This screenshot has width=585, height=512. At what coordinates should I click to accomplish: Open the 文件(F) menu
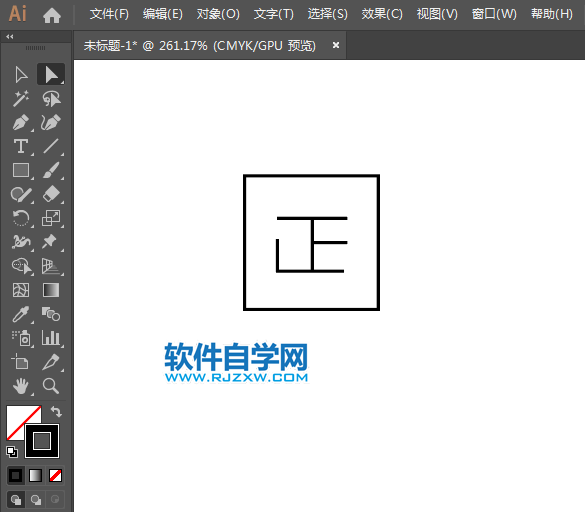pyautogui.click(x=109, y=14)
